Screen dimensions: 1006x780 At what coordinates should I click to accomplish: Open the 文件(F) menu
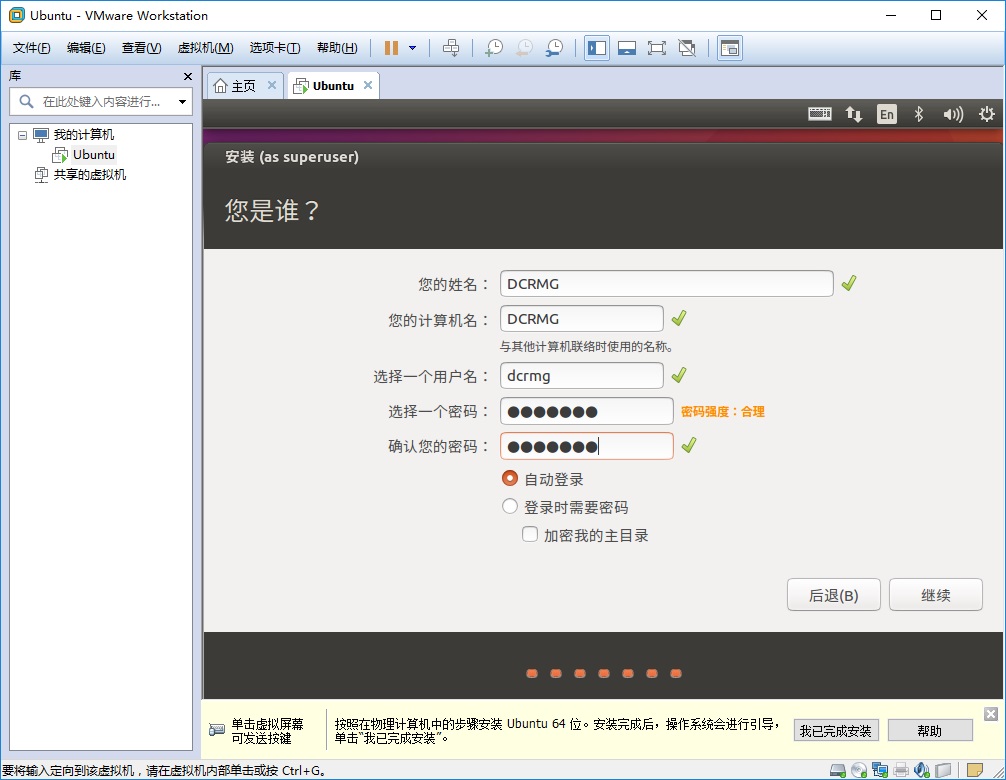coord(31,48)
